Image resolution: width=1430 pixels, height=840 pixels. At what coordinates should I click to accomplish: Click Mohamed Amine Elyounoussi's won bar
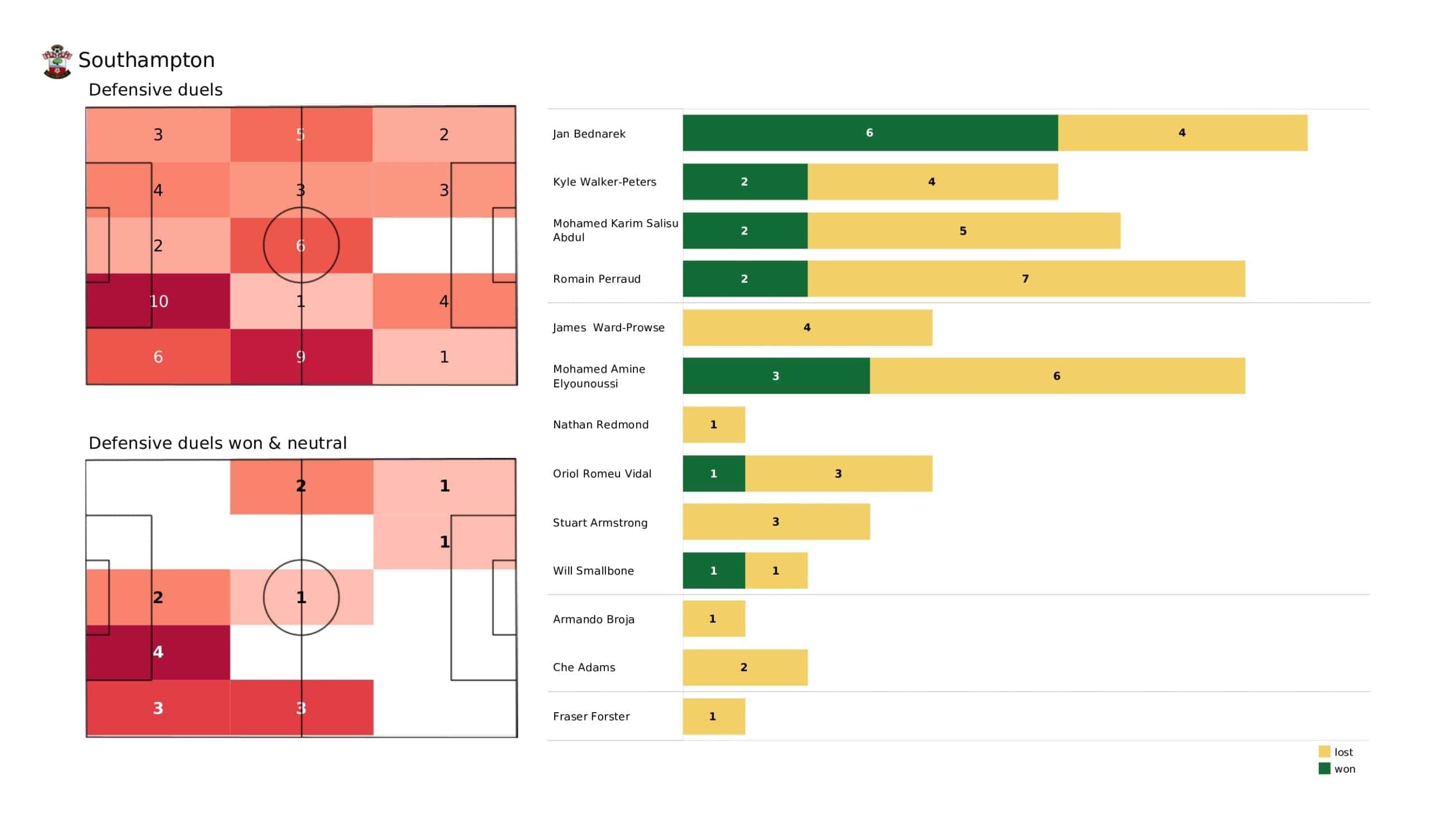[776, 376]
